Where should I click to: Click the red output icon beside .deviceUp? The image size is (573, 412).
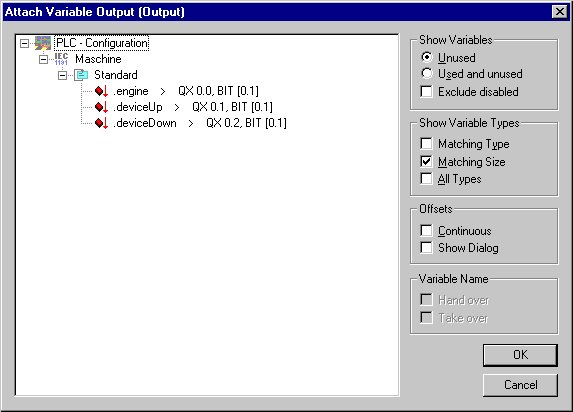tap(102, 107)
